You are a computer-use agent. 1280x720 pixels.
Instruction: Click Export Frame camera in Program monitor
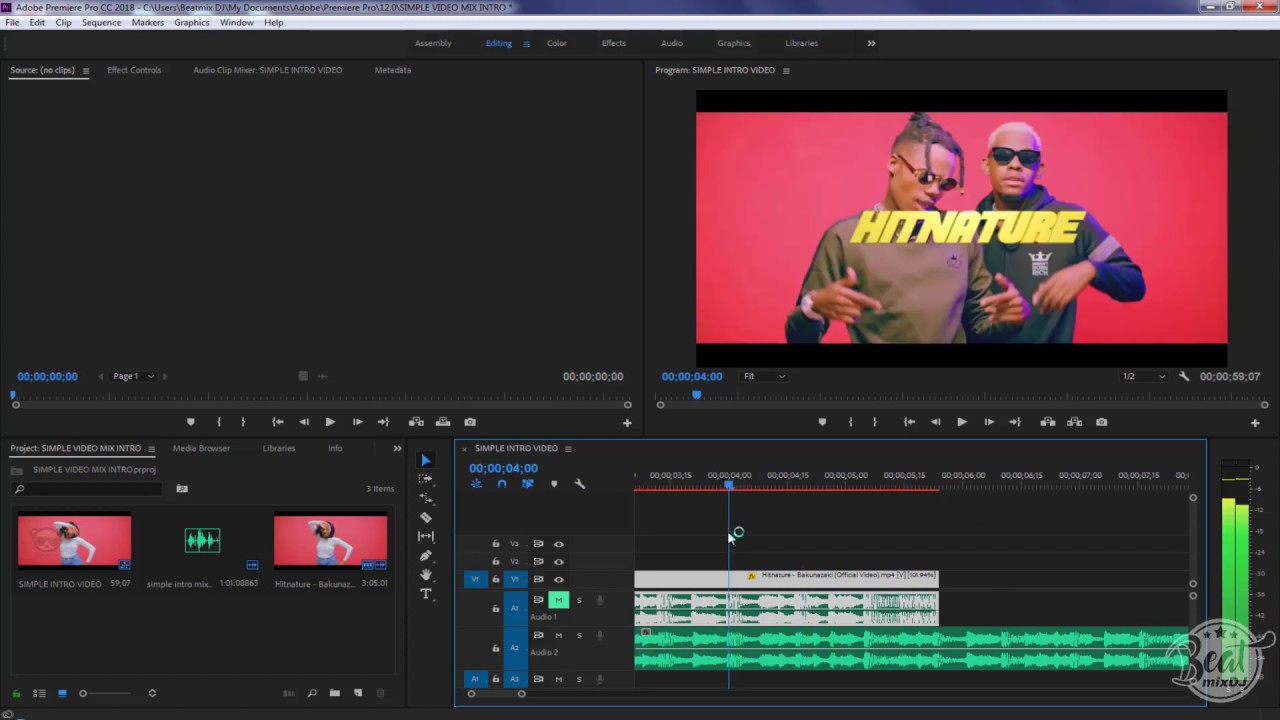pos(1101,422)
